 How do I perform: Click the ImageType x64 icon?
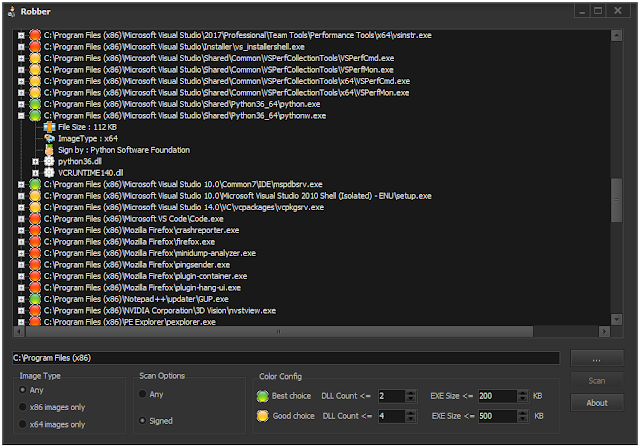pos(49,138)
